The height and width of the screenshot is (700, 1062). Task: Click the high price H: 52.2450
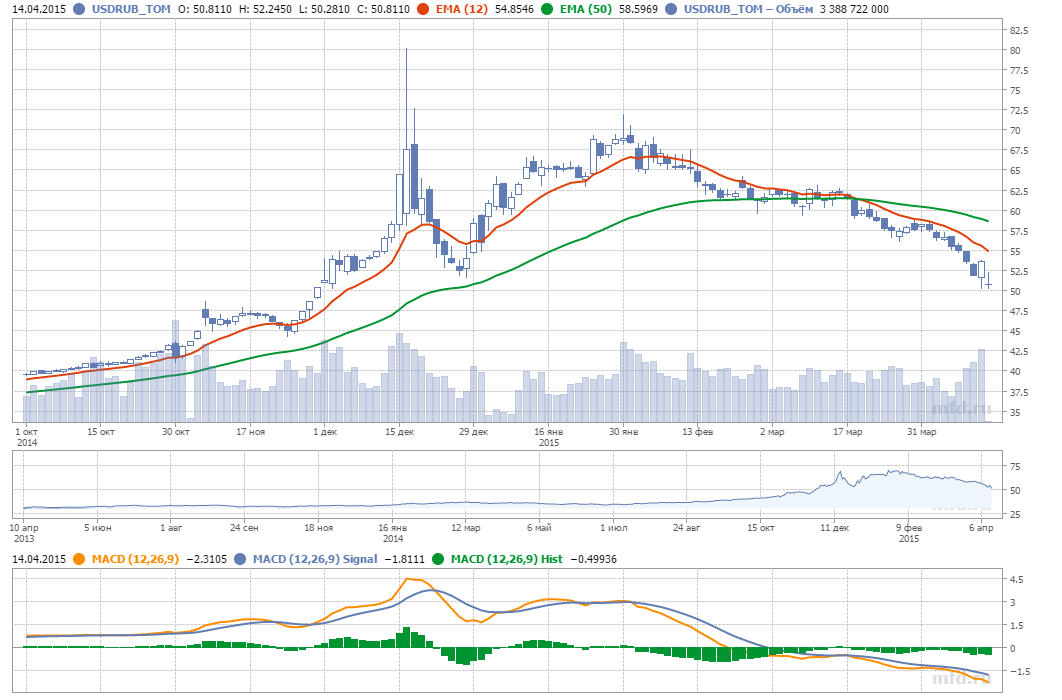pyautogui.click(x=266, y=9)
